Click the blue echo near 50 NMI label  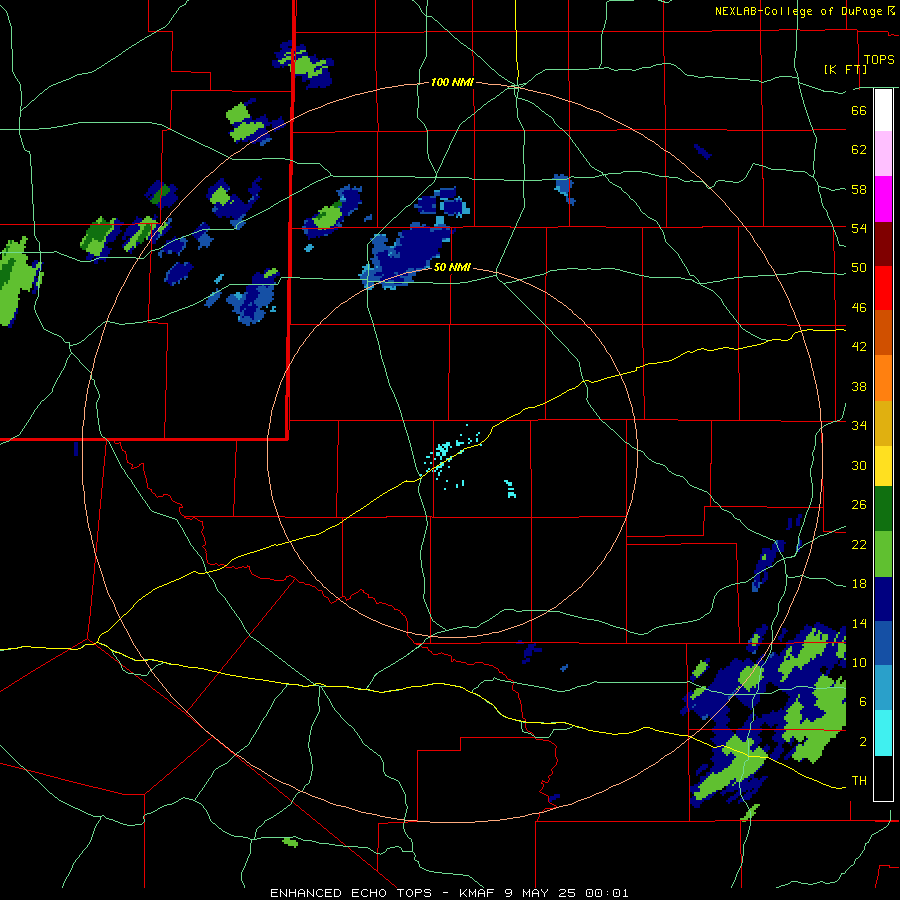(405, 255)
